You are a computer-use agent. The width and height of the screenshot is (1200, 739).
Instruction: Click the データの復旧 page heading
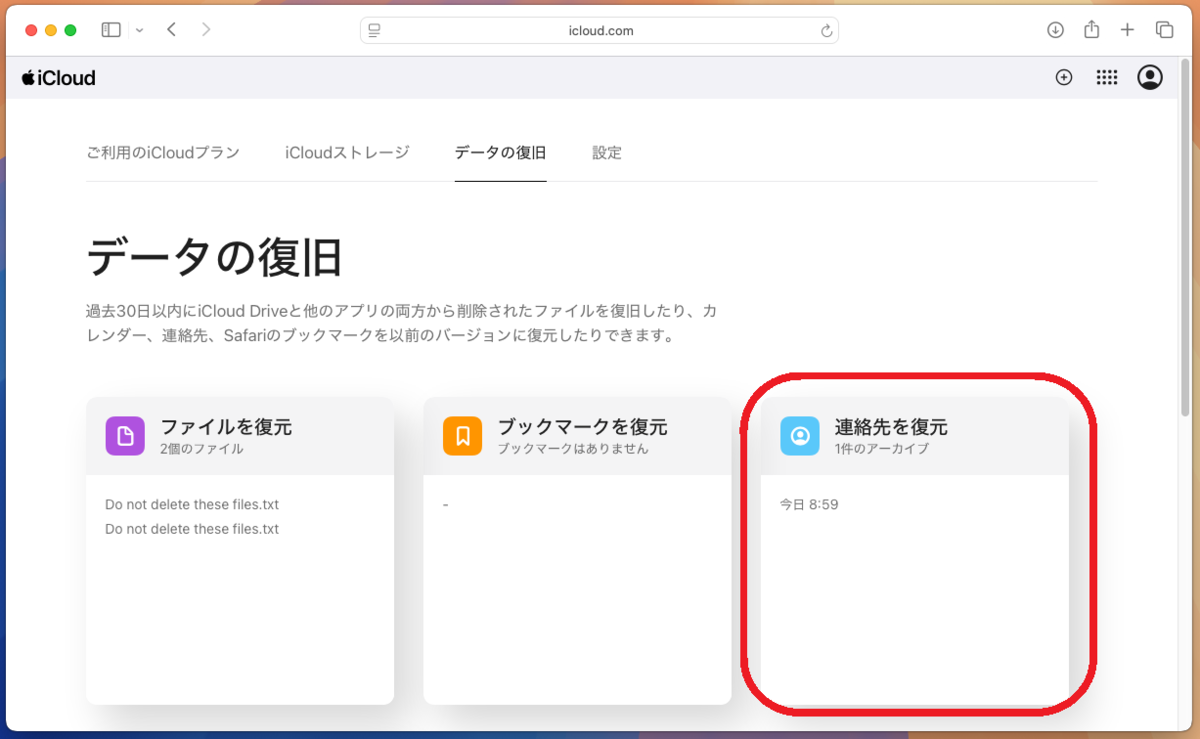[x=215, y=258]
